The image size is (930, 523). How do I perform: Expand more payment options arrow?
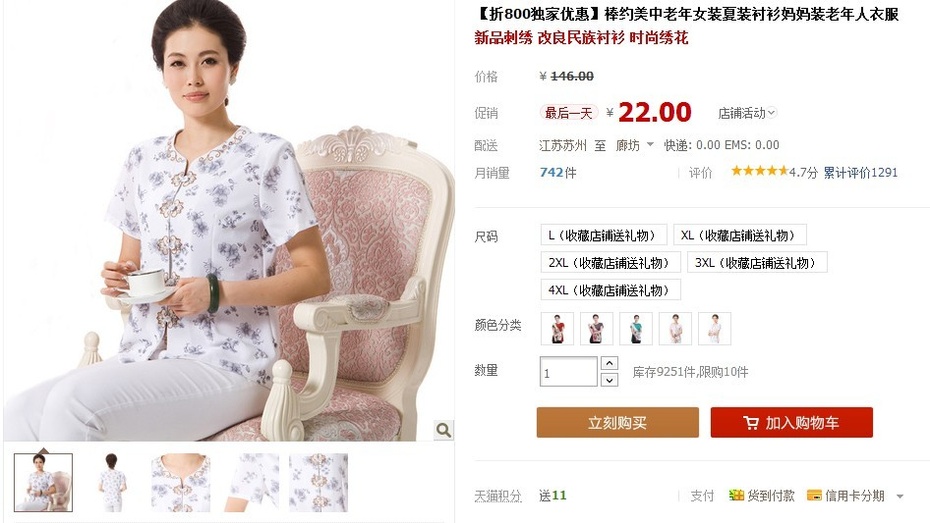900,496
